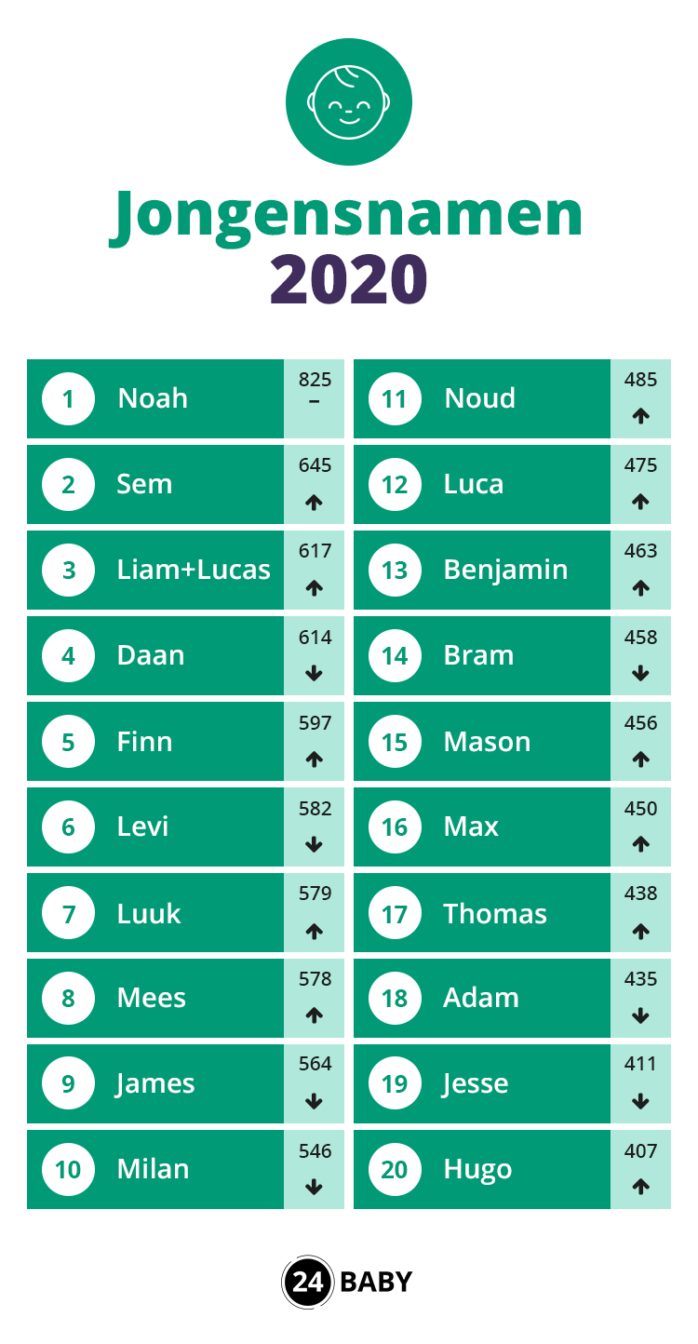Viewport: 698px width, 1344px height.
Task: Click the up arrow beside Hugo
Action: [x=641, y=1187]
